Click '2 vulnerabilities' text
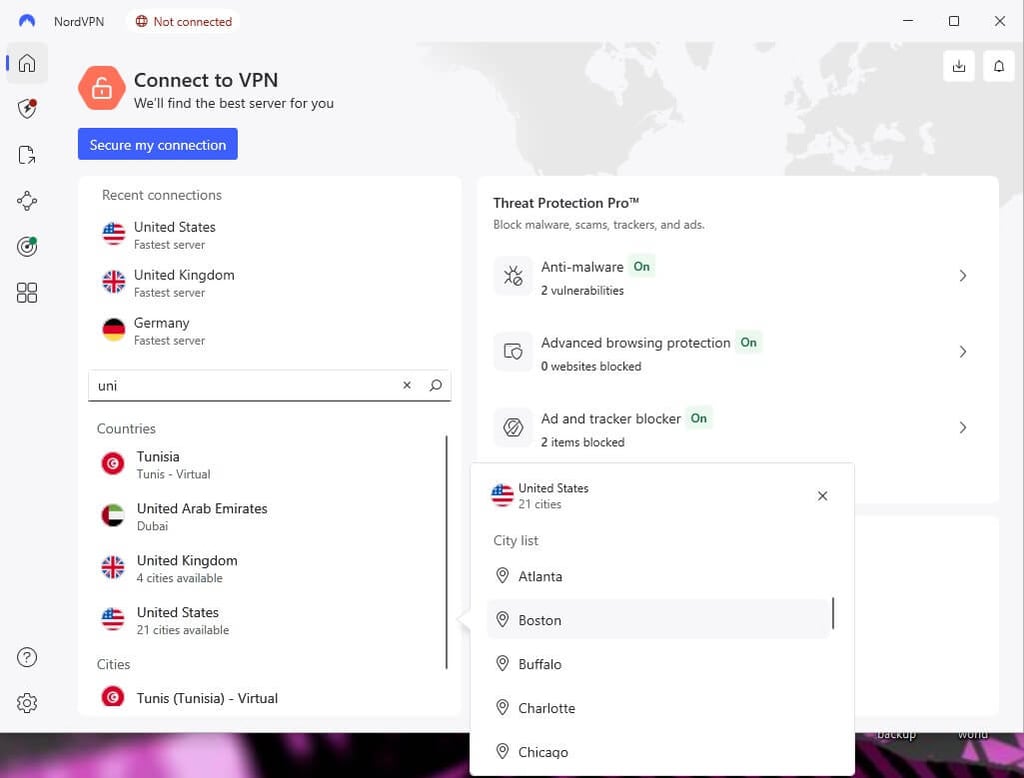1024x778 pixels. click(582, 291)
